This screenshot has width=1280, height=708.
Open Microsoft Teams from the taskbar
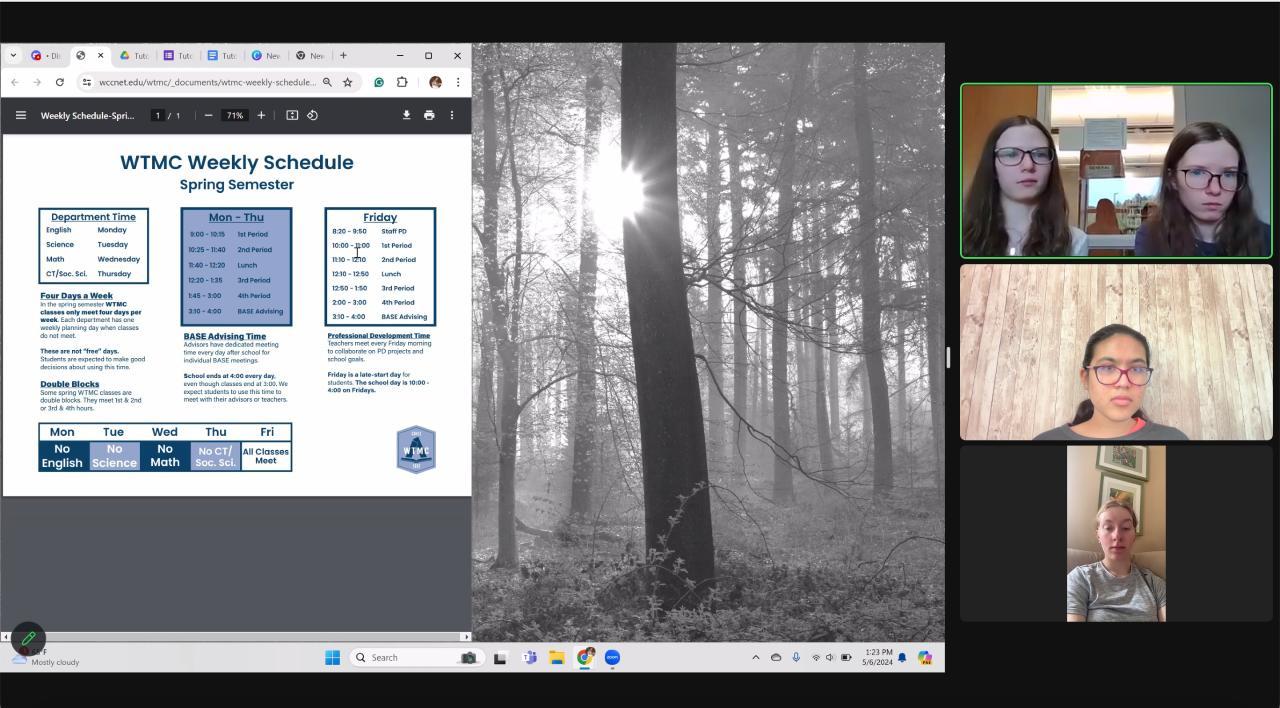coord(529,657)
